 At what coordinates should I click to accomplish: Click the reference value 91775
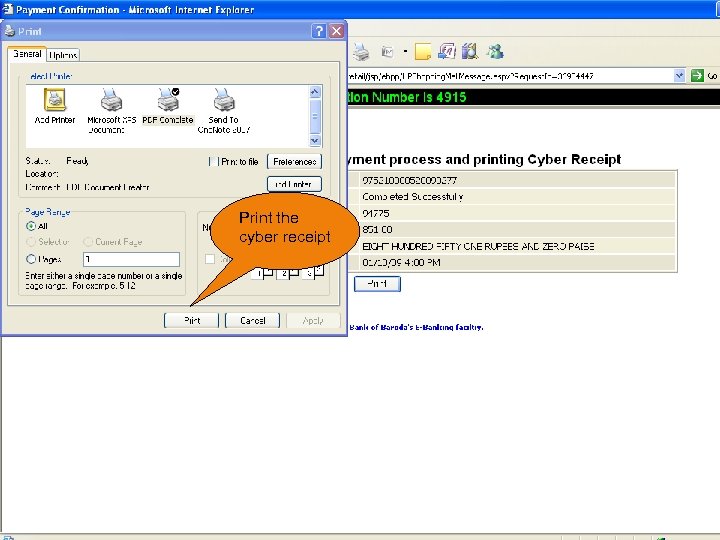point(376,214)
